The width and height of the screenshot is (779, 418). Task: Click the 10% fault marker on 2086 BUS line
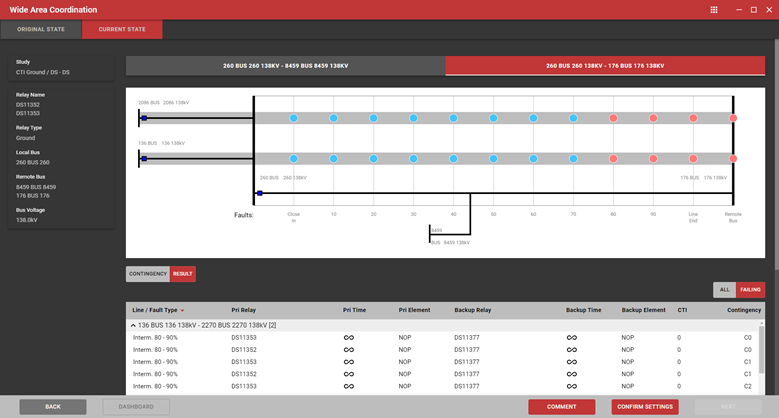[333, 118]
